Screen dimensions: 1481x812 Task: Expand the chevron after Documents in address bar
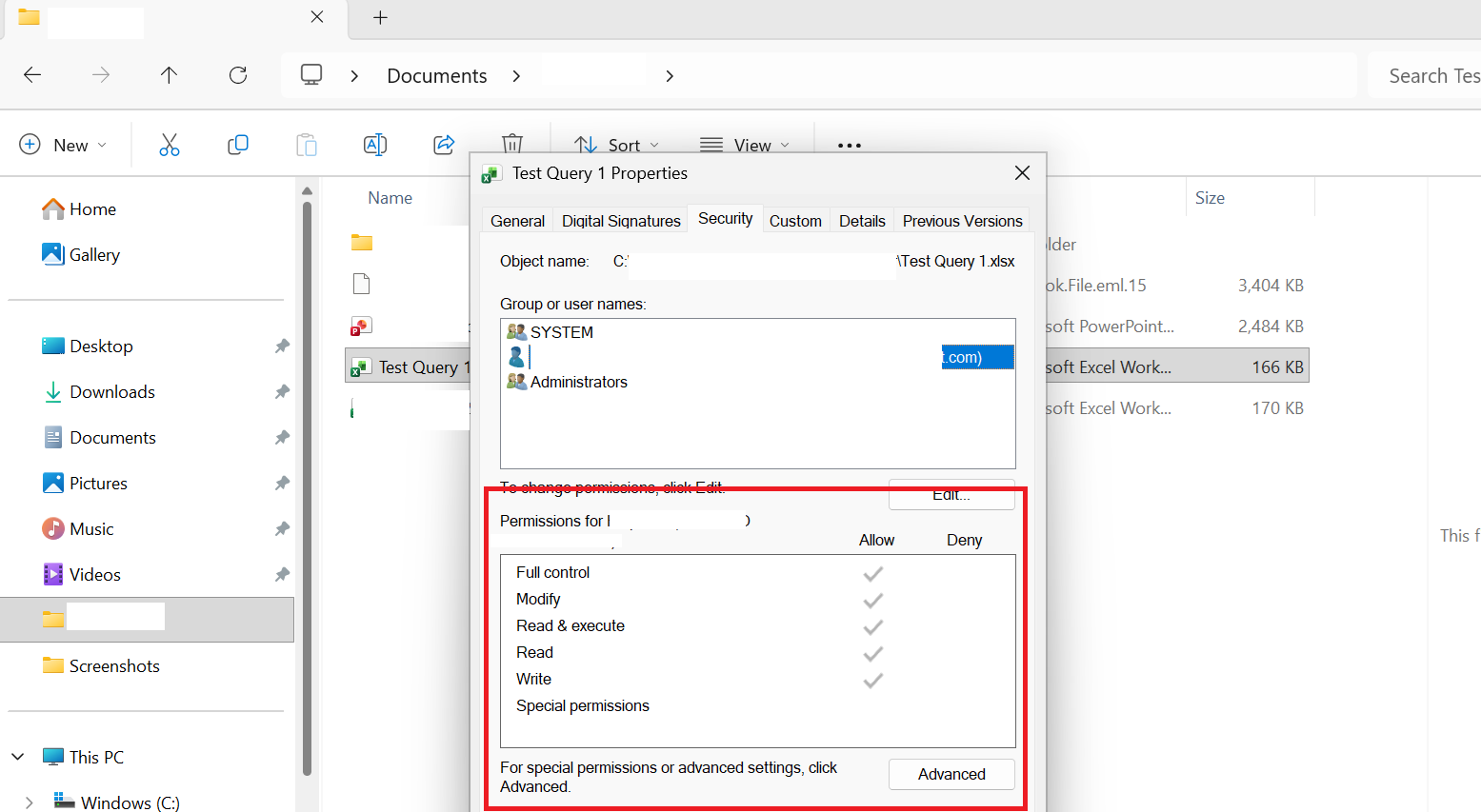pos(516,76)
